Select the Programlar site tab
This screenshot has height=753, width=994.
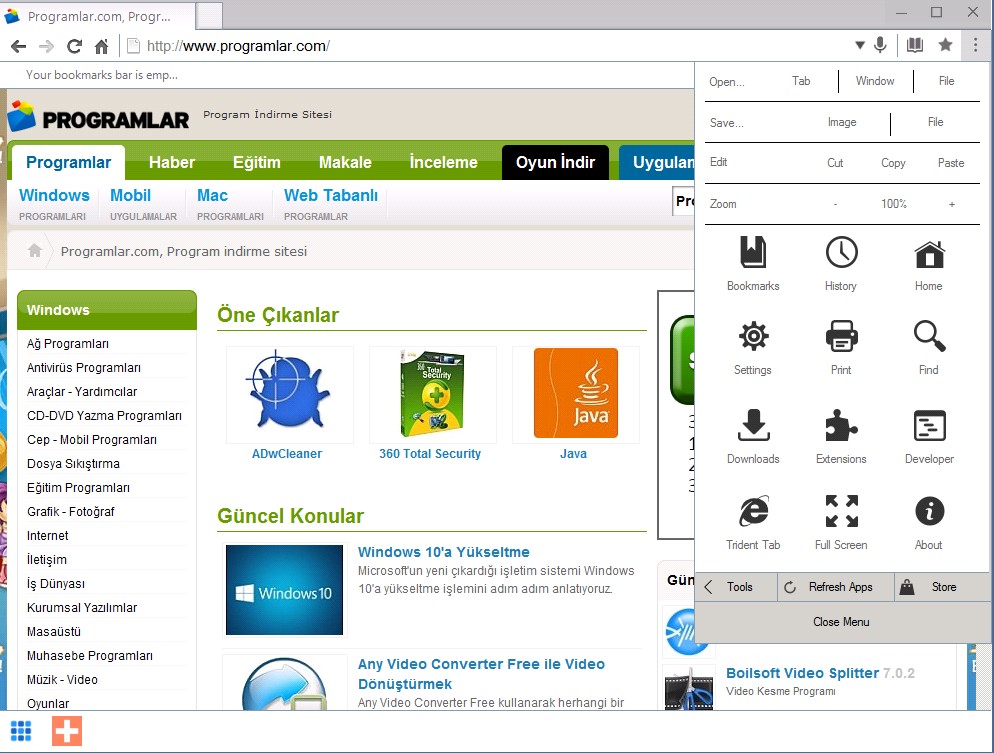tap(68, 162)
